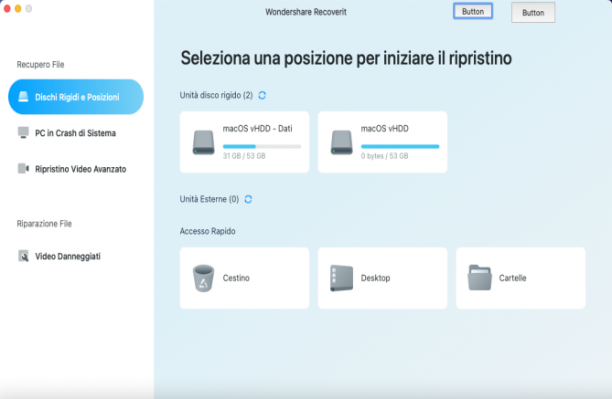Click the blue-outlined Button in title bar
The image size is (612, 399).
coord(473,11)
